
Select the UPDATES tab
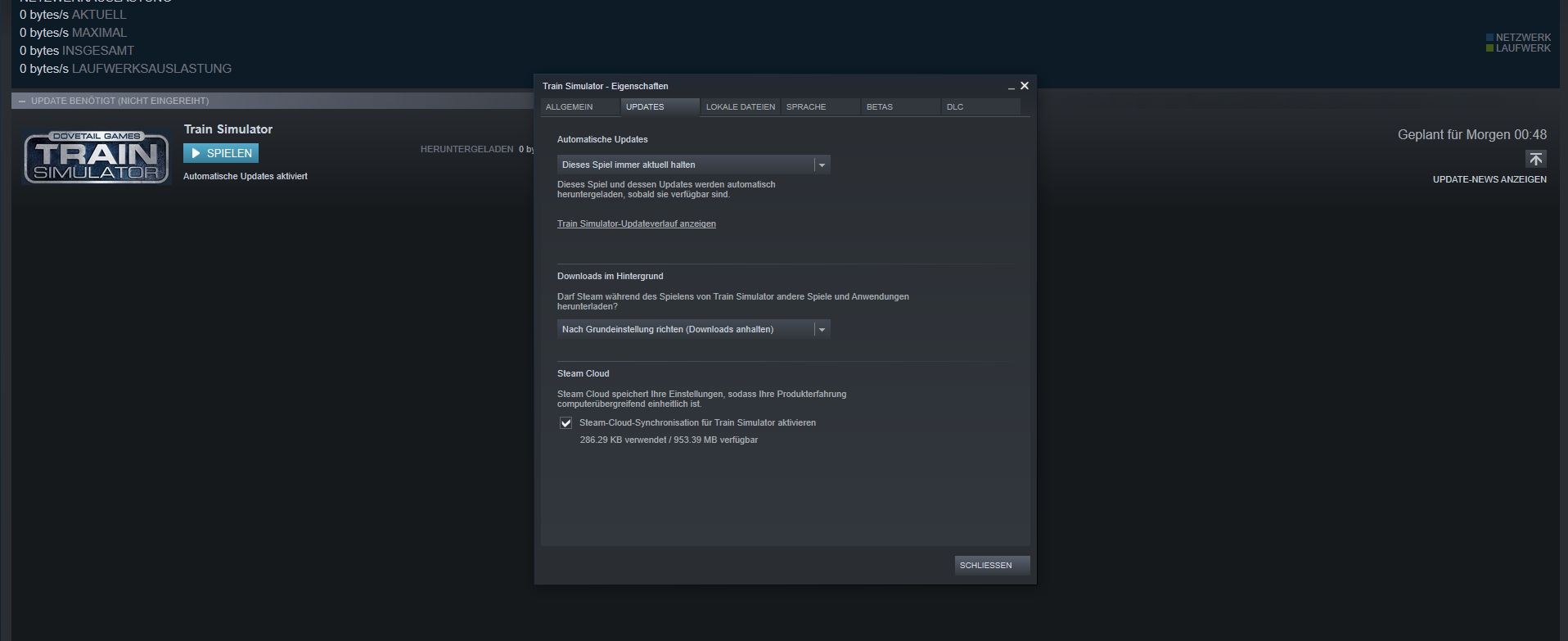(660, 107)
